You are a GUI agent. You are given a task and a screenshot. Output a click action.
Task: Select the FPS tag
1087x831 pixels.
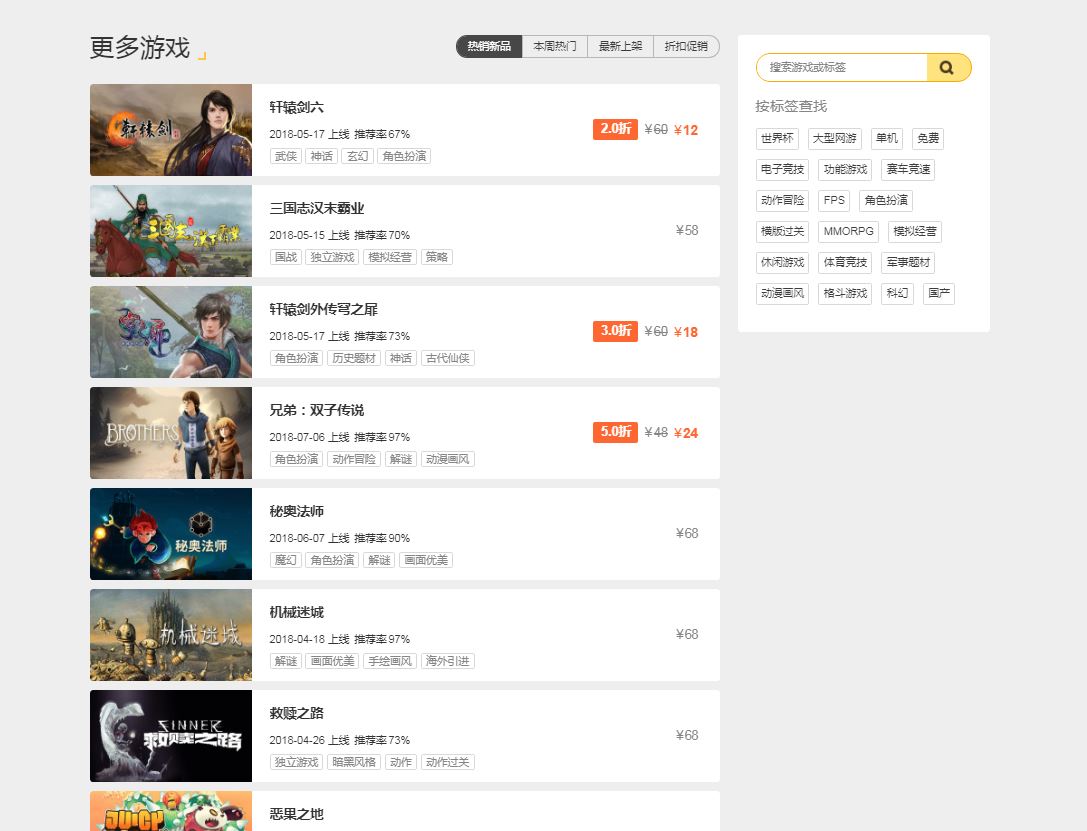click(x=834, y=200)
